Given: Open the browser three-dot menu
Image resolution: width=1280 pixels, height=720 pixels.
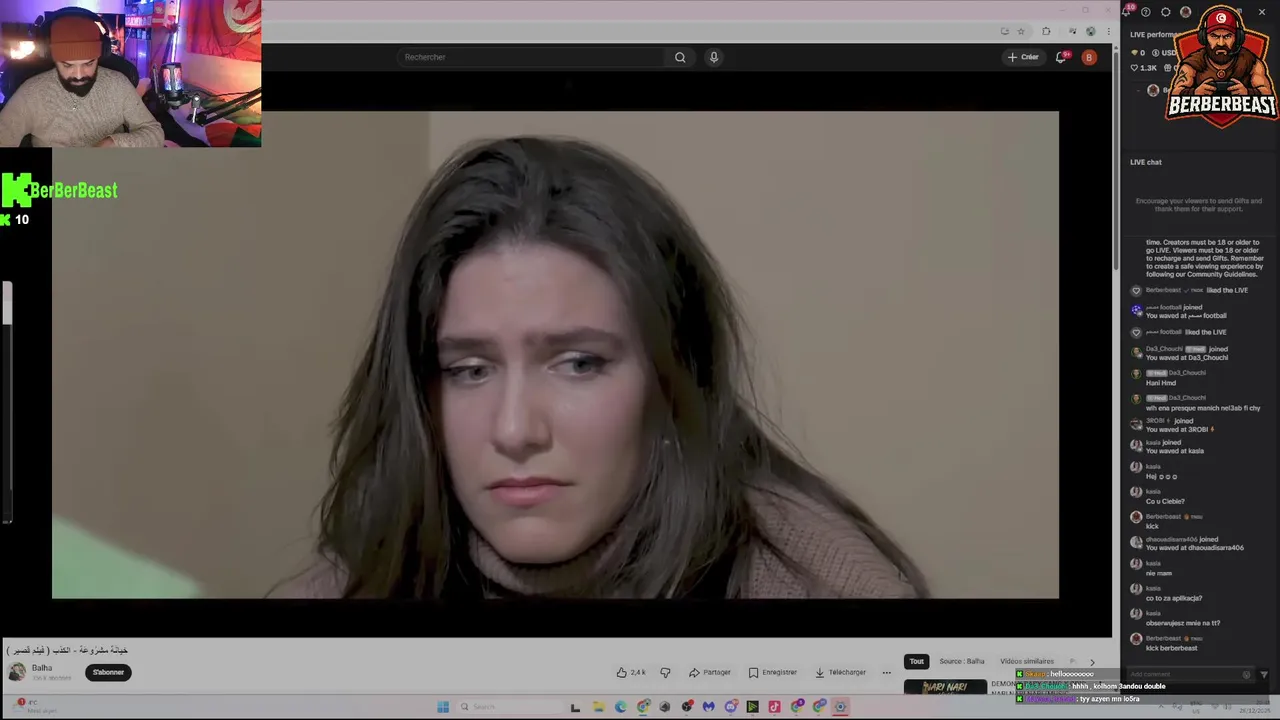Looking at the screenshot, I should pyautogui.click(x=1108, y=31).
